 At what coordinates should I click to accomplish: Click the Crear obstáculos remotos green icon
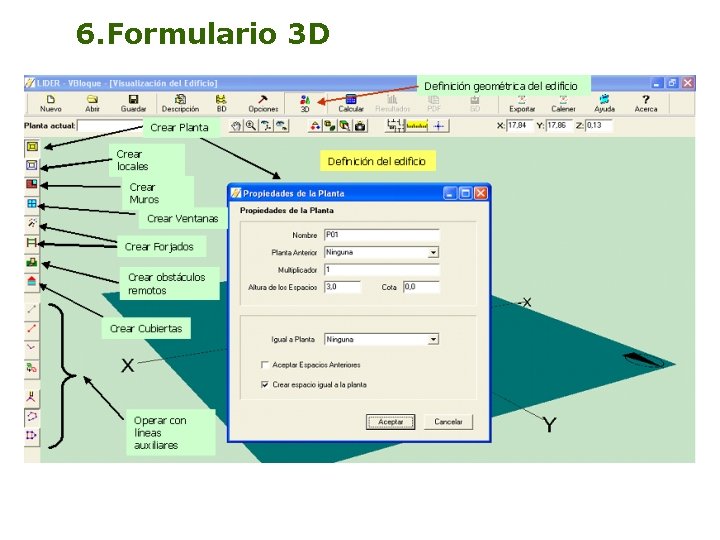[32, 262]
